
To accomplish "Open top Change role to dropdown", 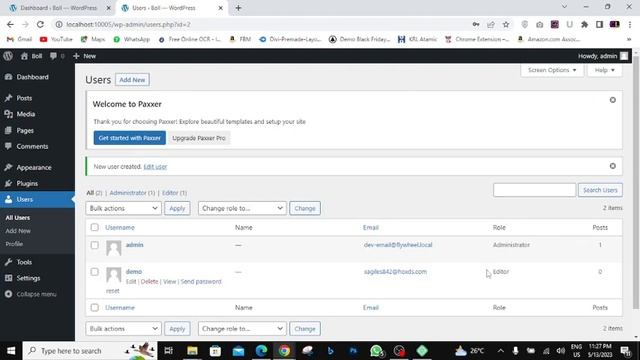I will pos(242,208).
